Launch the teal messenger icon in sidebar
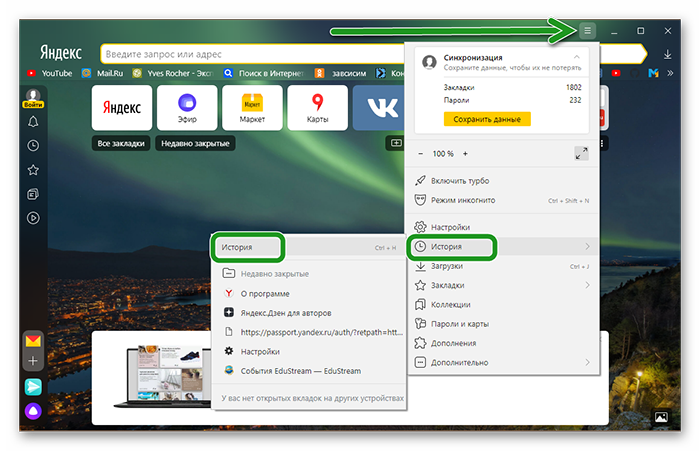Viewport: 700px width, 451px height. [33, 387]
